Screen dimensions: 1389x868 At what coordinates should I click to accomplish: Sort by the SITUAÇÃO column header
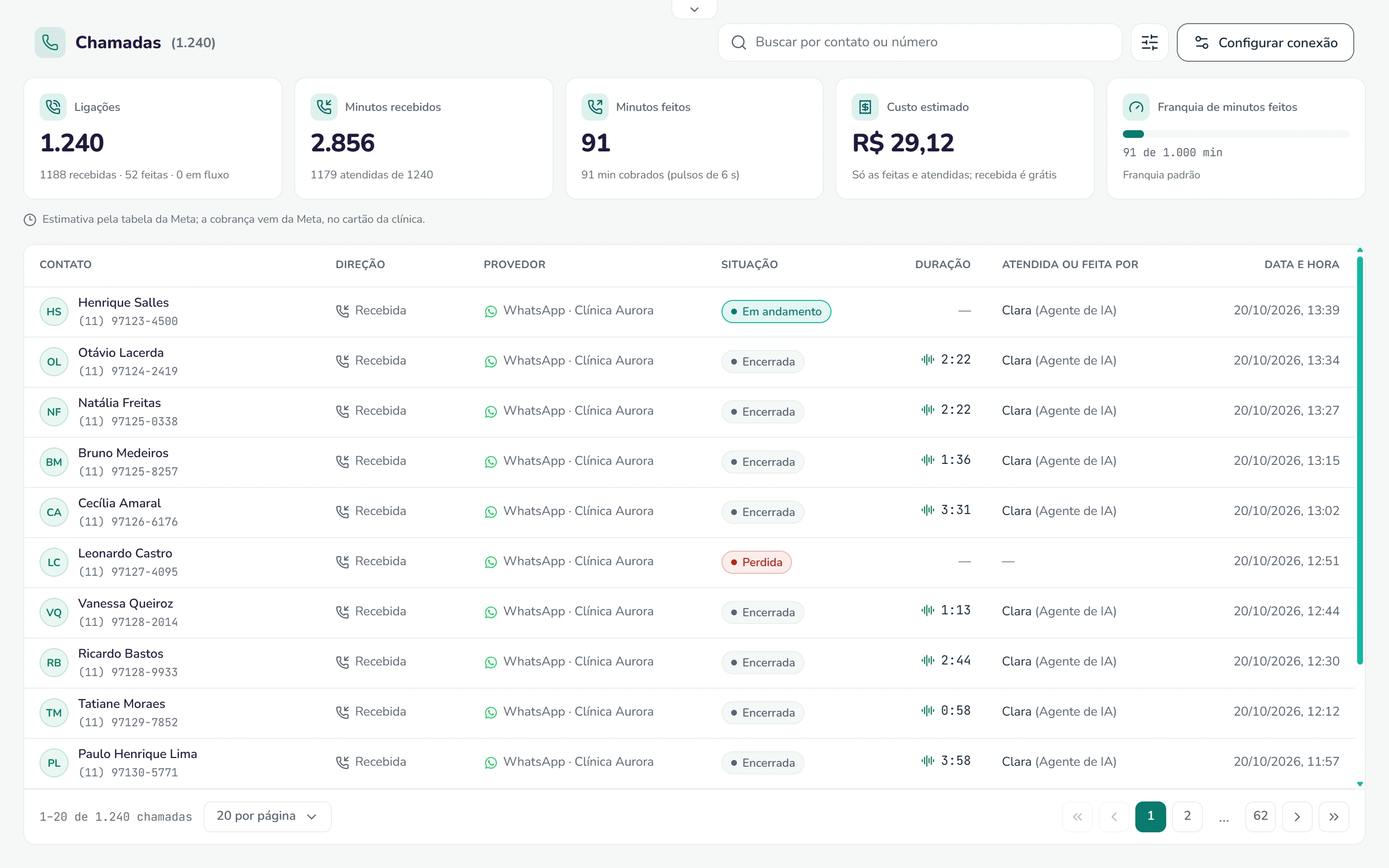[x=749, y=265]
